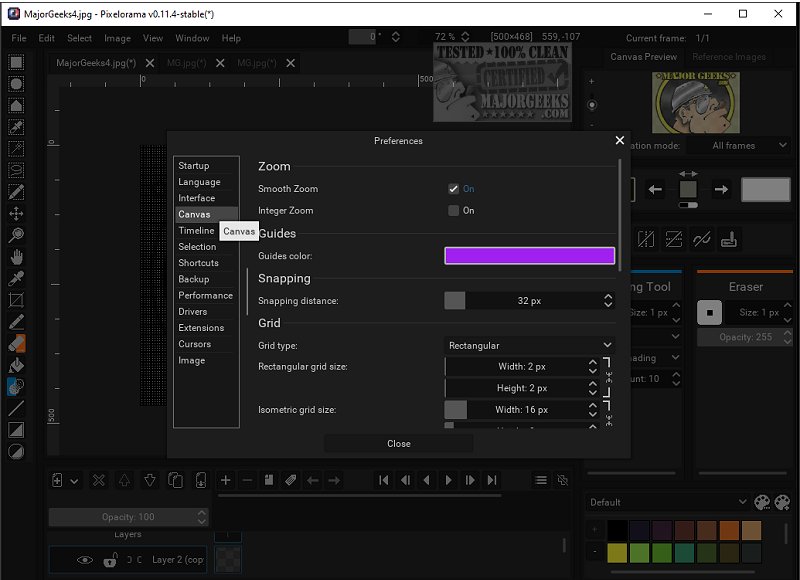The image size is (800, 580).
Task: Enable the Integer Zoom checkbox
Action: coord(453,211)
